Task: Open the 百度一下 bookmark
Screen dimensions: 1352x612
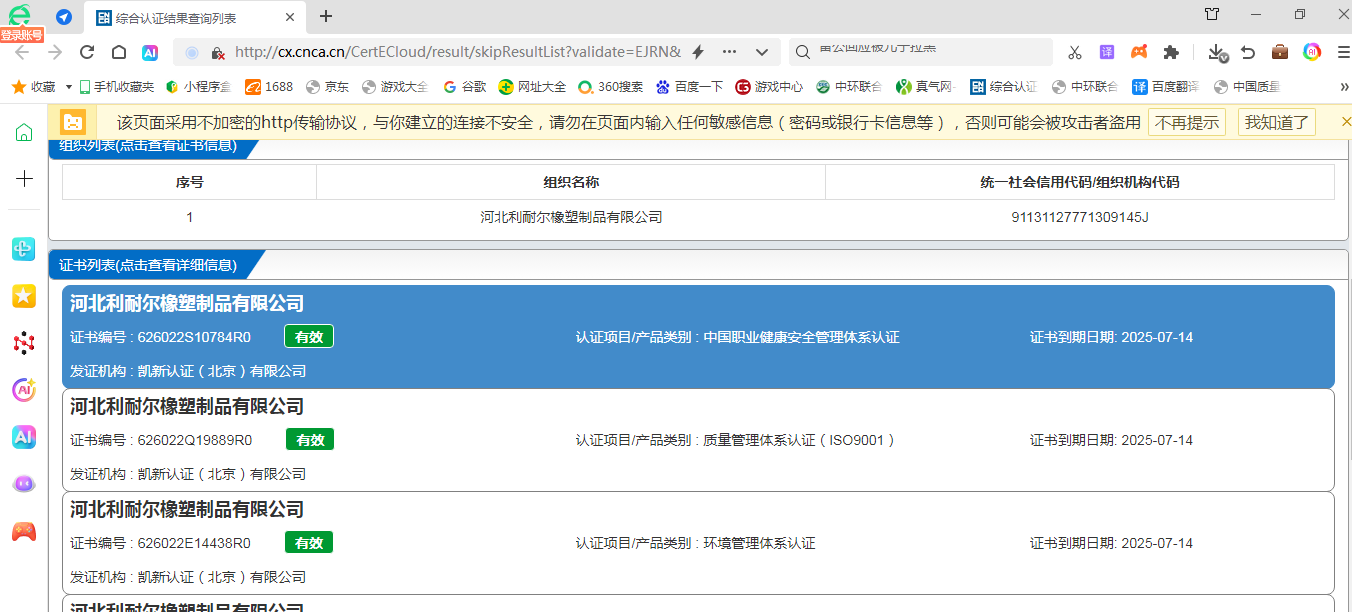Action: [689, 87]
